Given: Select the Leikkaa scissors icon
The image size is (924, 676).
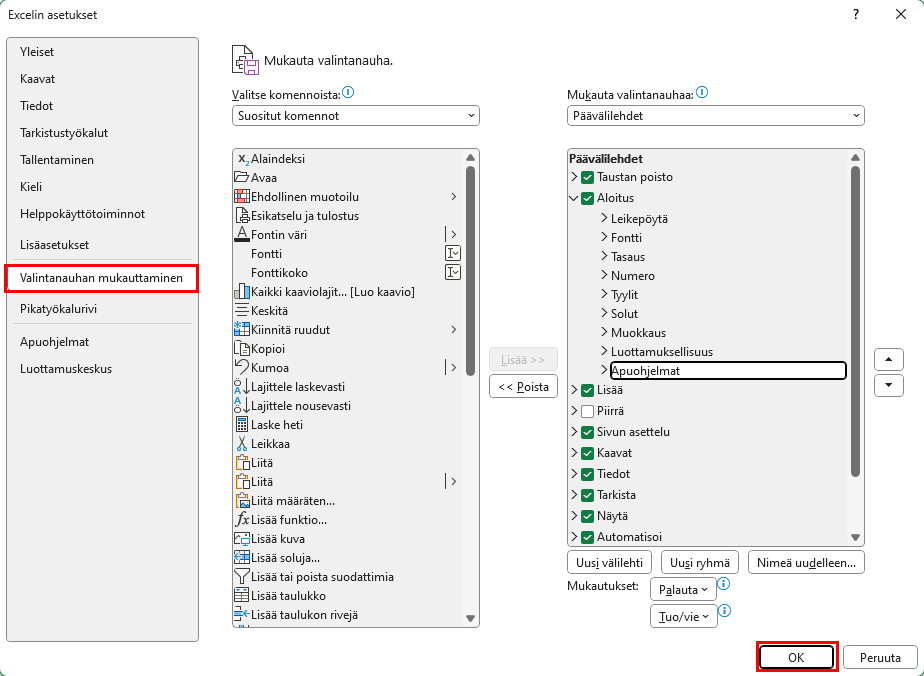Looking at the screenshot, I should click(242, 444).
